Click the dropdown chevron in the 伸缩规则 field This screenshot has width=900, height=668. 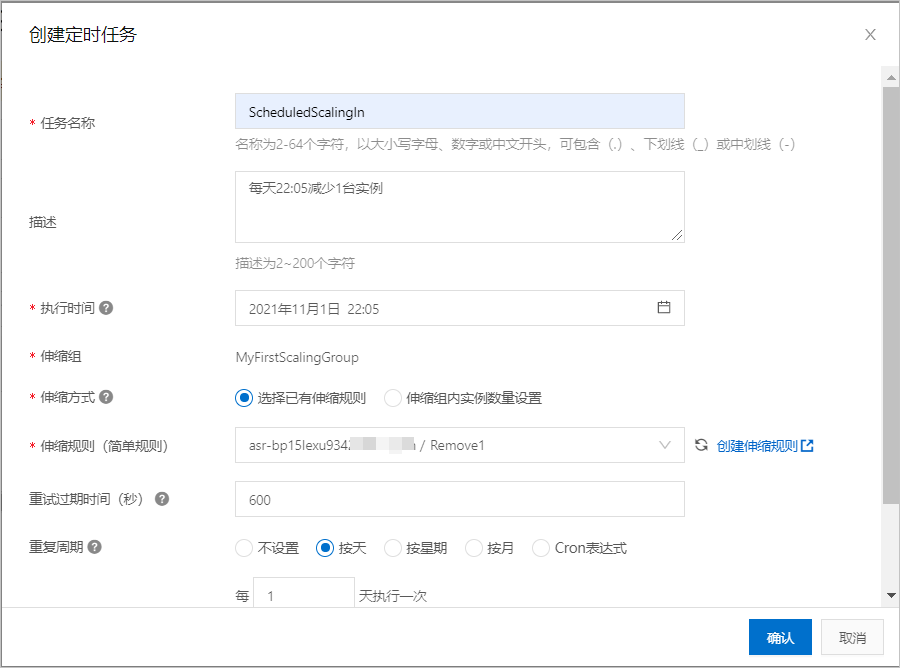(x=665, y=445)
